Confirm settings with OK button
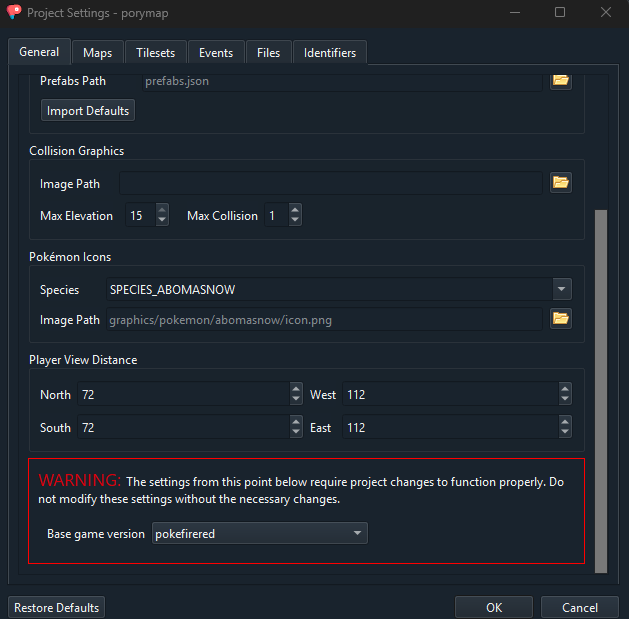Image resolution: width=629 pixels, height=619 pixels. [x=494, y=607]
